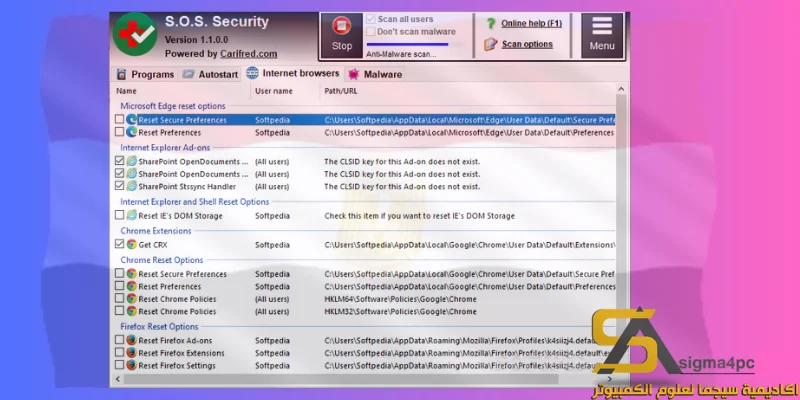Click the Stop scan button
This screenshot has width=800, height=400.
[341, 35]
